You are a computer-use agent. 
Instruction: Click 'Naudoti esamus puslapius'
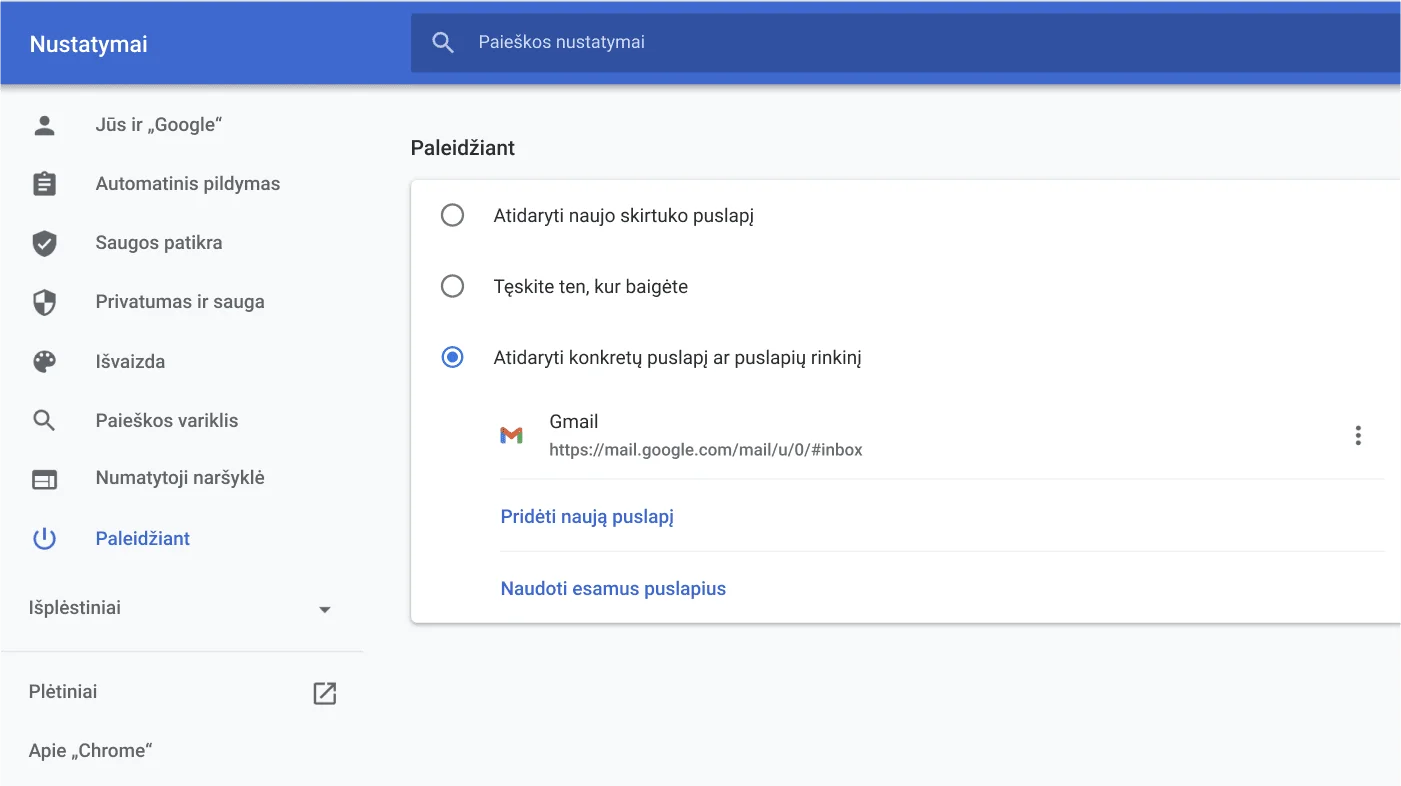point(613,588)
